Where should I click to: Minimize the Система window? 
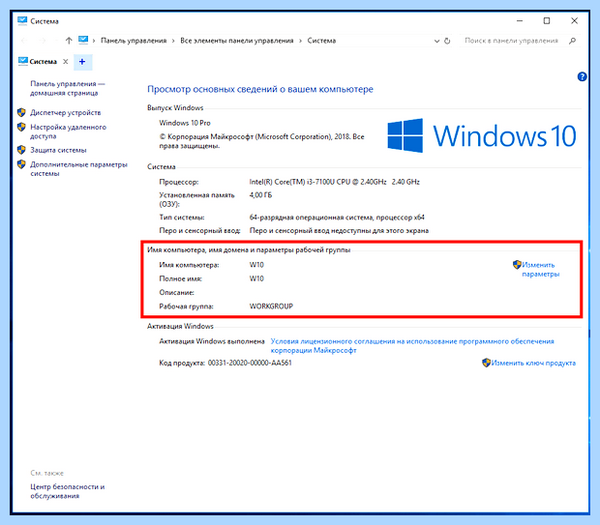tap(519, 21)
